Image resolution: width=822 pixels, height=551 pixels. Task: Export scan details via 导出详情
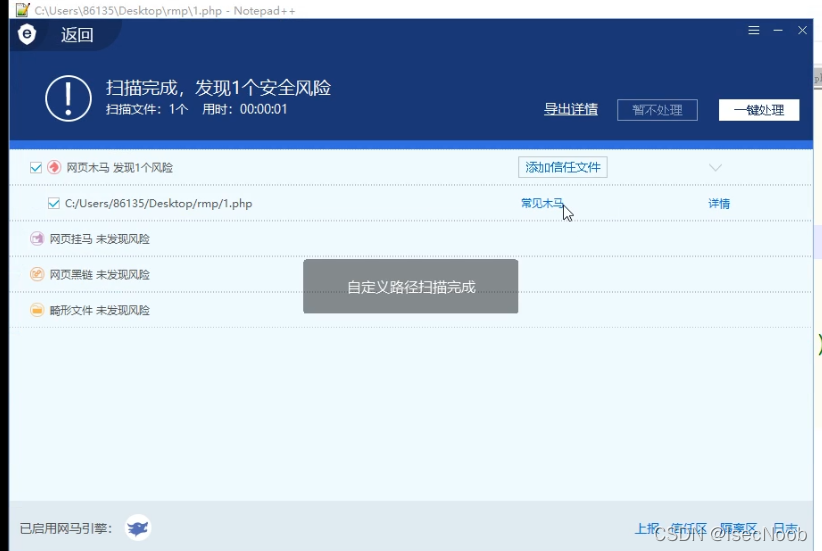571,109
